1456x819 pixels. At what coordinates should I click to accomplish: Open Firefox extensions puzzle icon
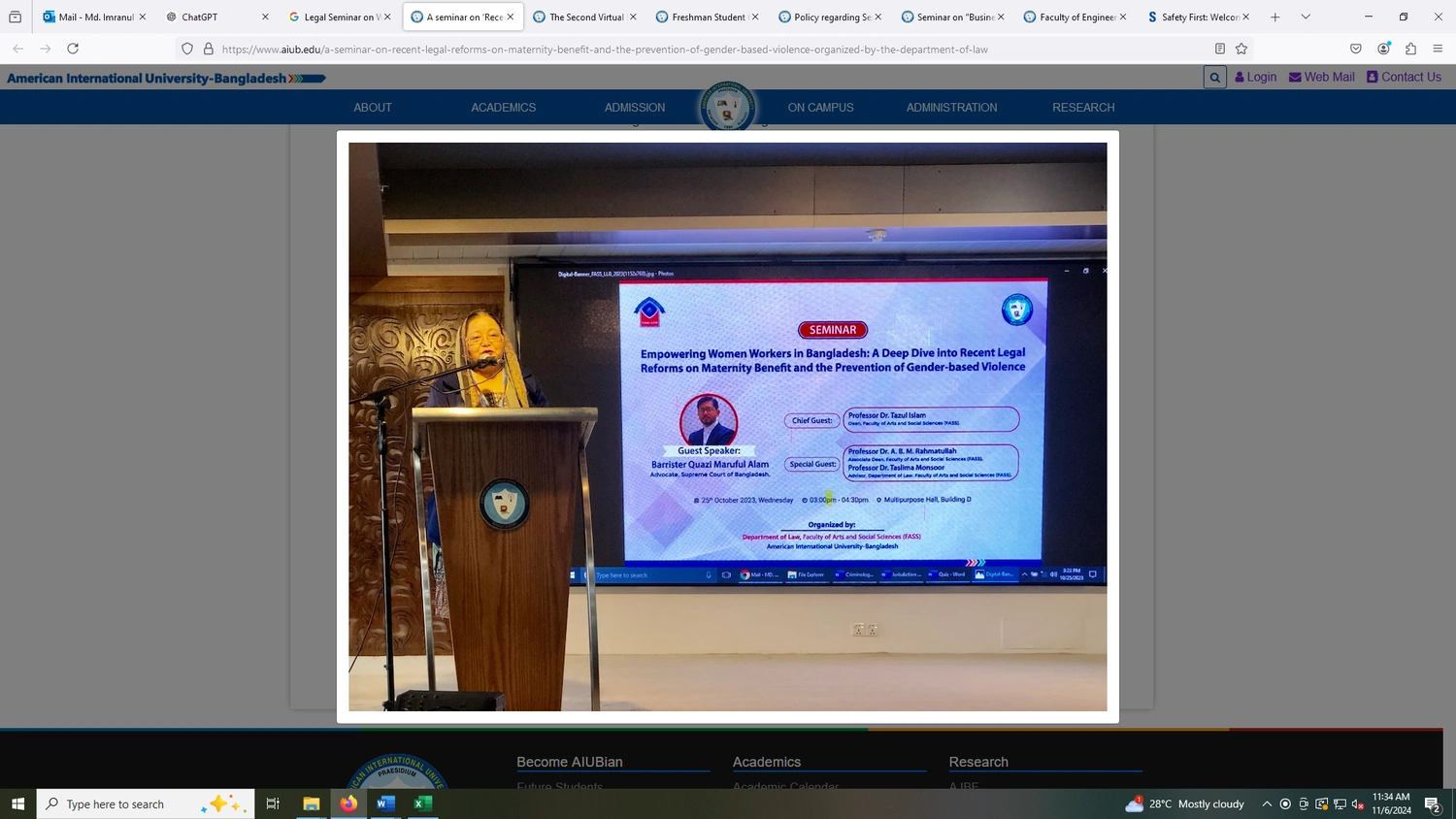tap(1410, 49)
